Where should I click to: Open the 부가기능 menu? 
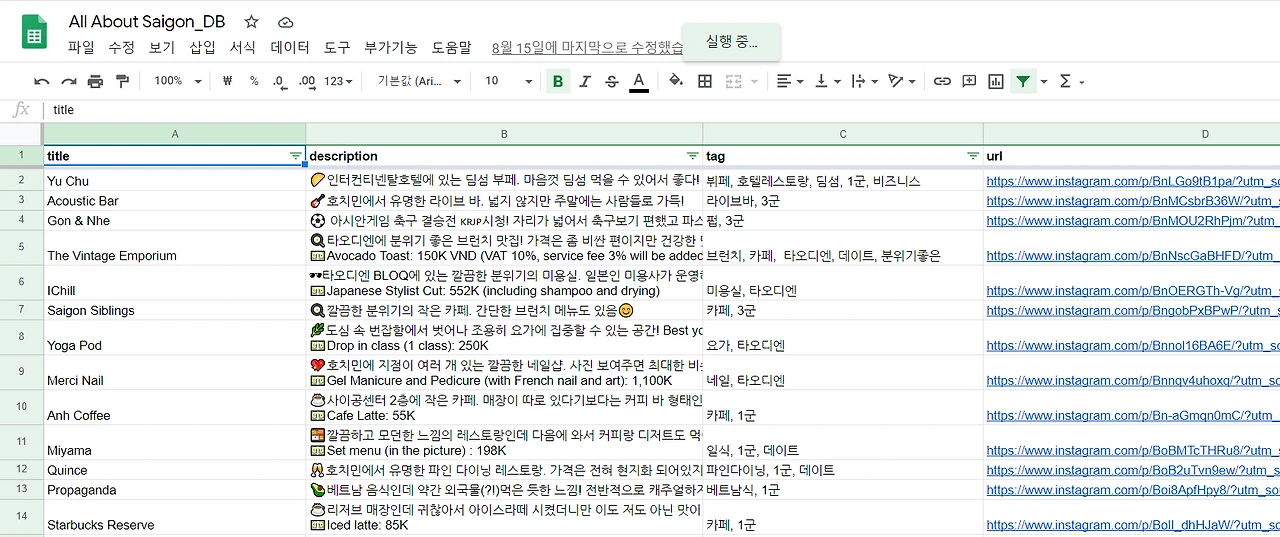(x=391, y=47)
